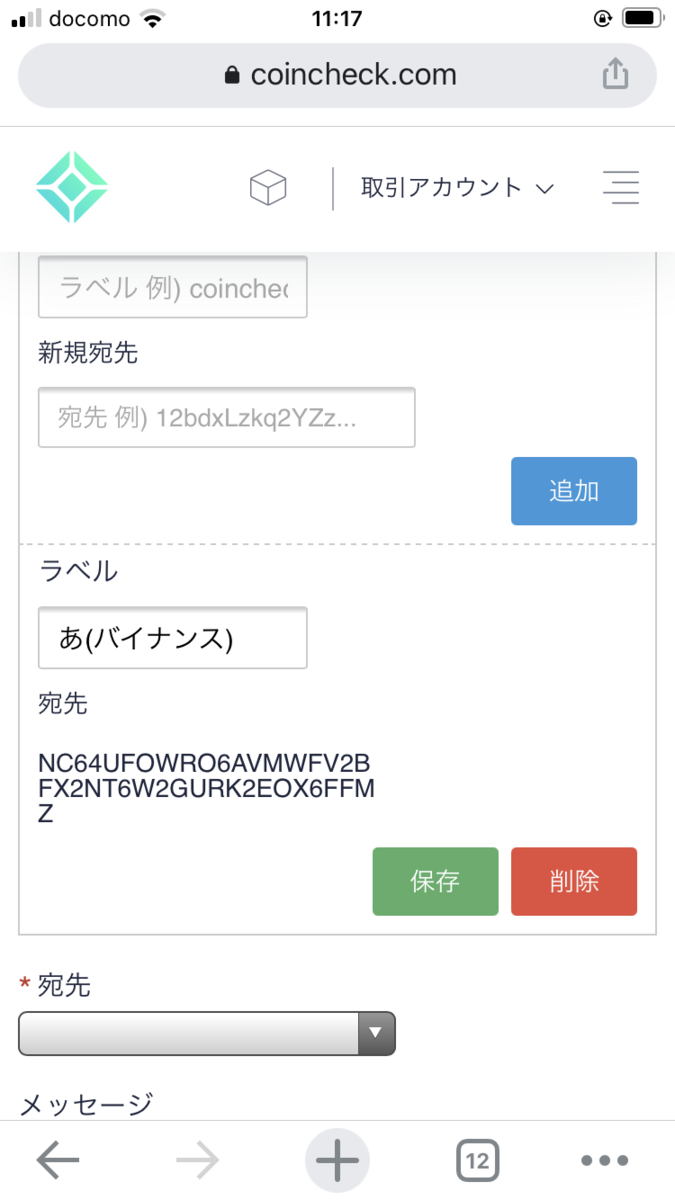Open the 宛先 destination dropdown
Screen dimensions: 675x1200
pyautogui.click(x=206, y=1034)
